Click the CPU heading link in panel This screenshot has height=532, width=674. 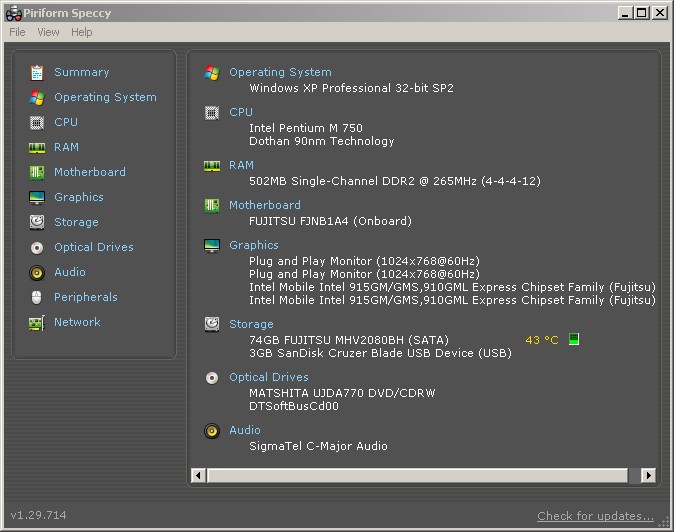tap(241, 112)
